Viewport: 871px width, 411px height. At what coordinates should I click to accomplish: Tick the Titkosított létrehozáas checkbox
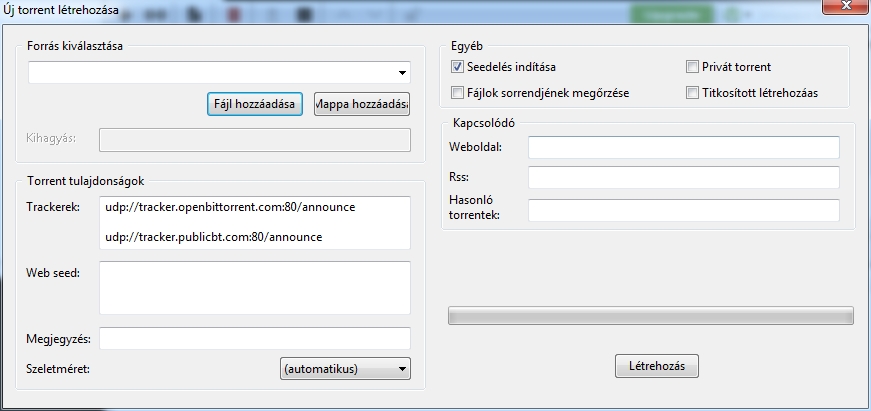point(692,93)
